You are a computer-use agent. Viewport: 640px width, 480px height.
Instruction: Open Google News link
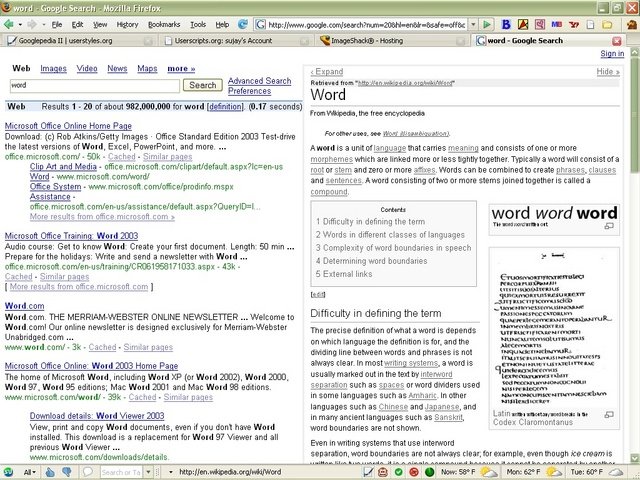click(117, 69)
